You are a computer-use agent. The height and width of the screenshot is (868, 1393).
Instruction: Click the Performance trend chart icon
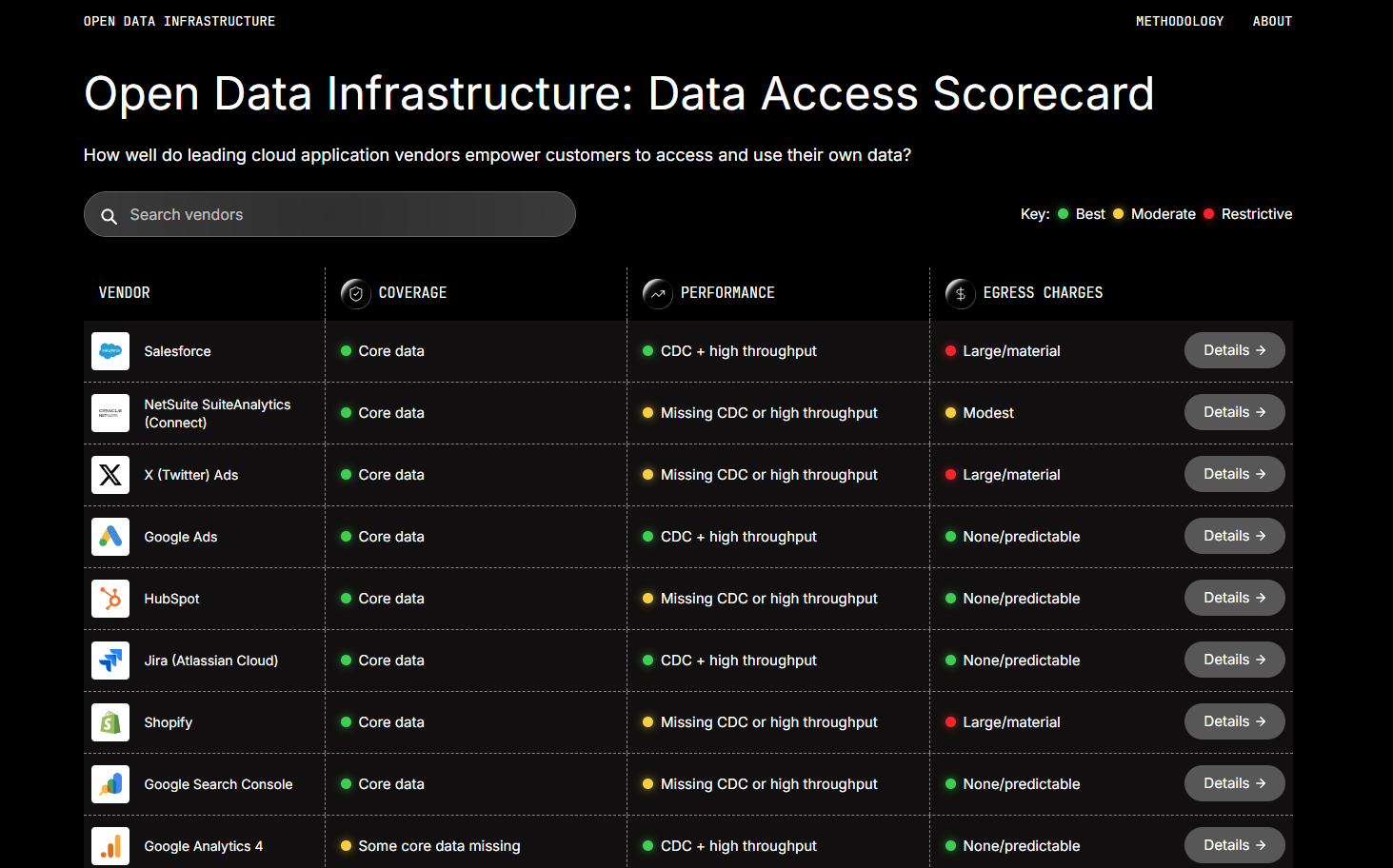tap(658, 293)
